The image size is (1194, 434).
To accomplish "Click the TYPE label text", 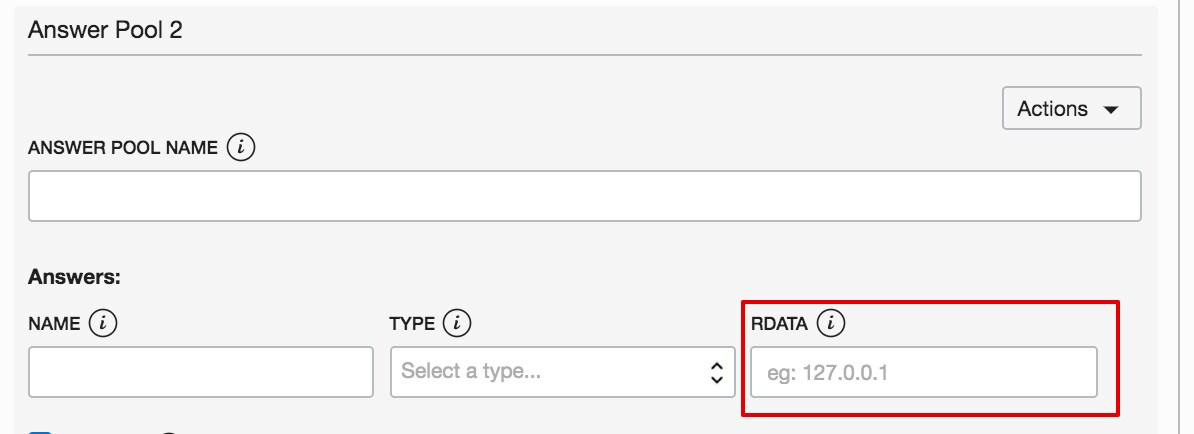I will [412, 324].
